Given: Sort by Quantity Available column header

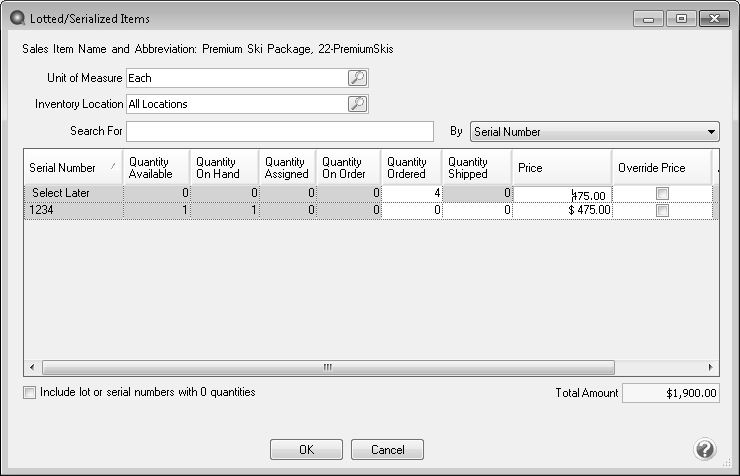Looking at the screenshot, I should pos(156,167).
